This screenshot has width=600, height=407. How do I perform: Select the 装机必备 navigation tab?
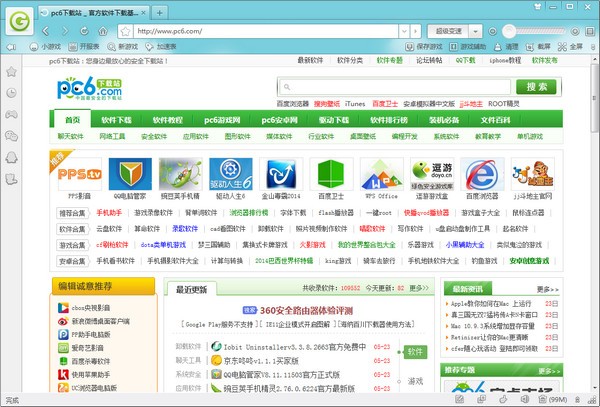(444, 120)
